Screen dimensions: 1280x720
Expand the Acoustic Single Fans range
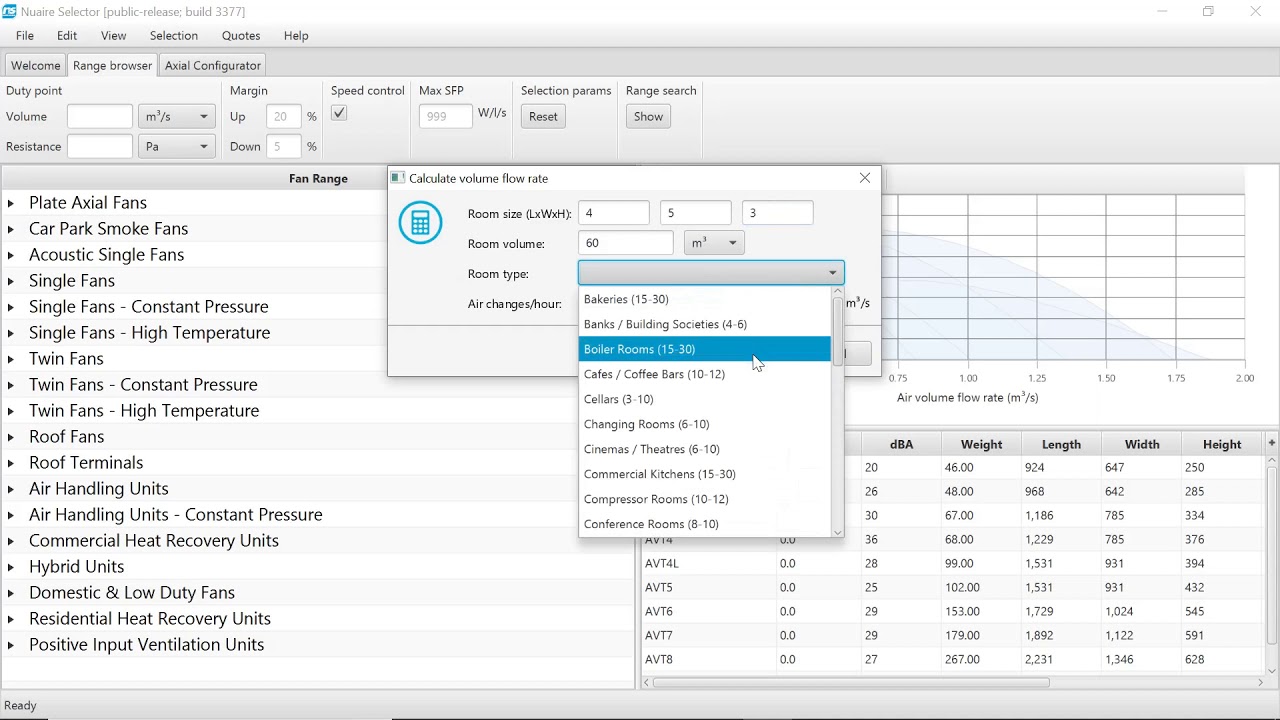(11, 255)
